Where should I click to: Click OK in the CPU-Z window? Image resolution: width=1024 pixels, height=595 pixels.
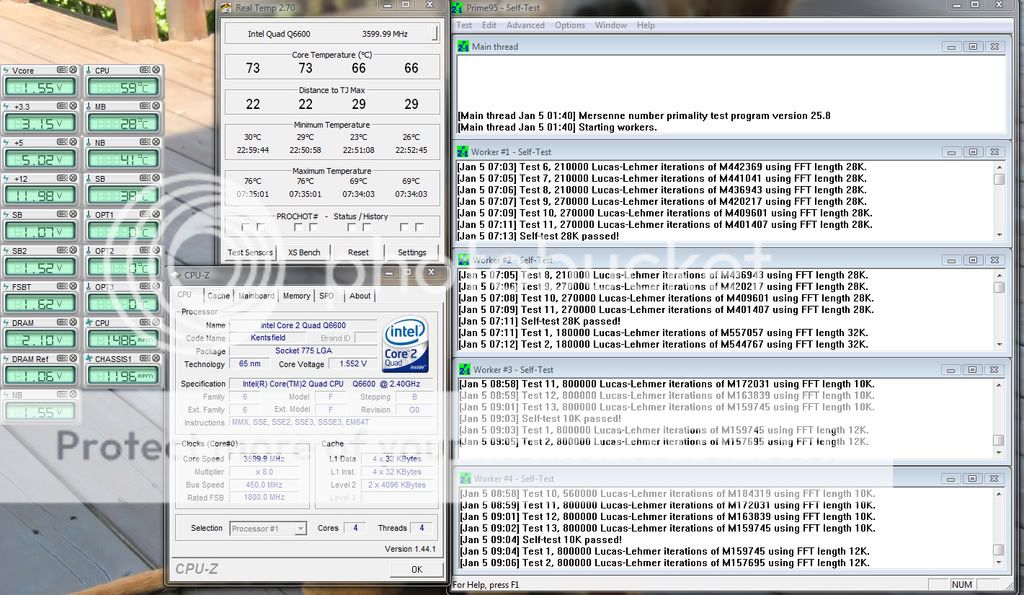[417, 570]
